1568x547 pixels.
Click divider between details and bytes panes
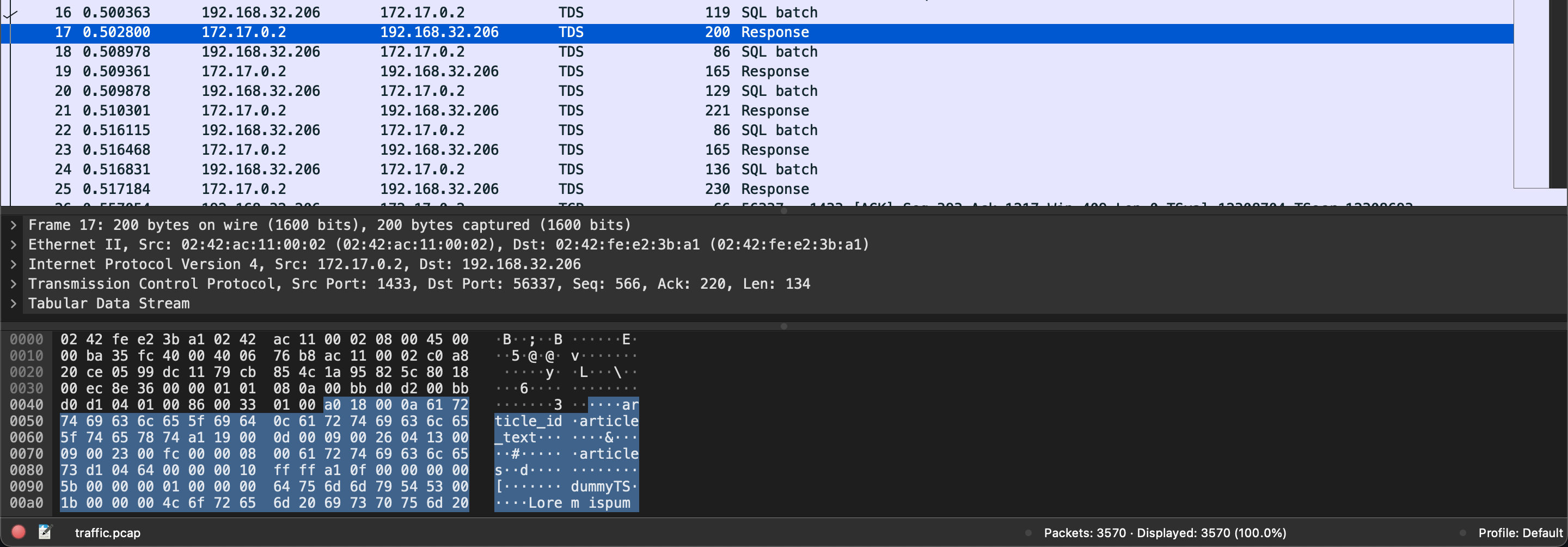783,326
